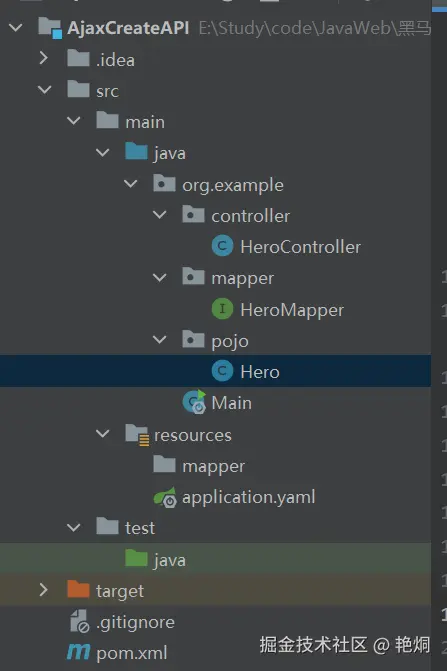Click the resources folder icon

(137, 434)
